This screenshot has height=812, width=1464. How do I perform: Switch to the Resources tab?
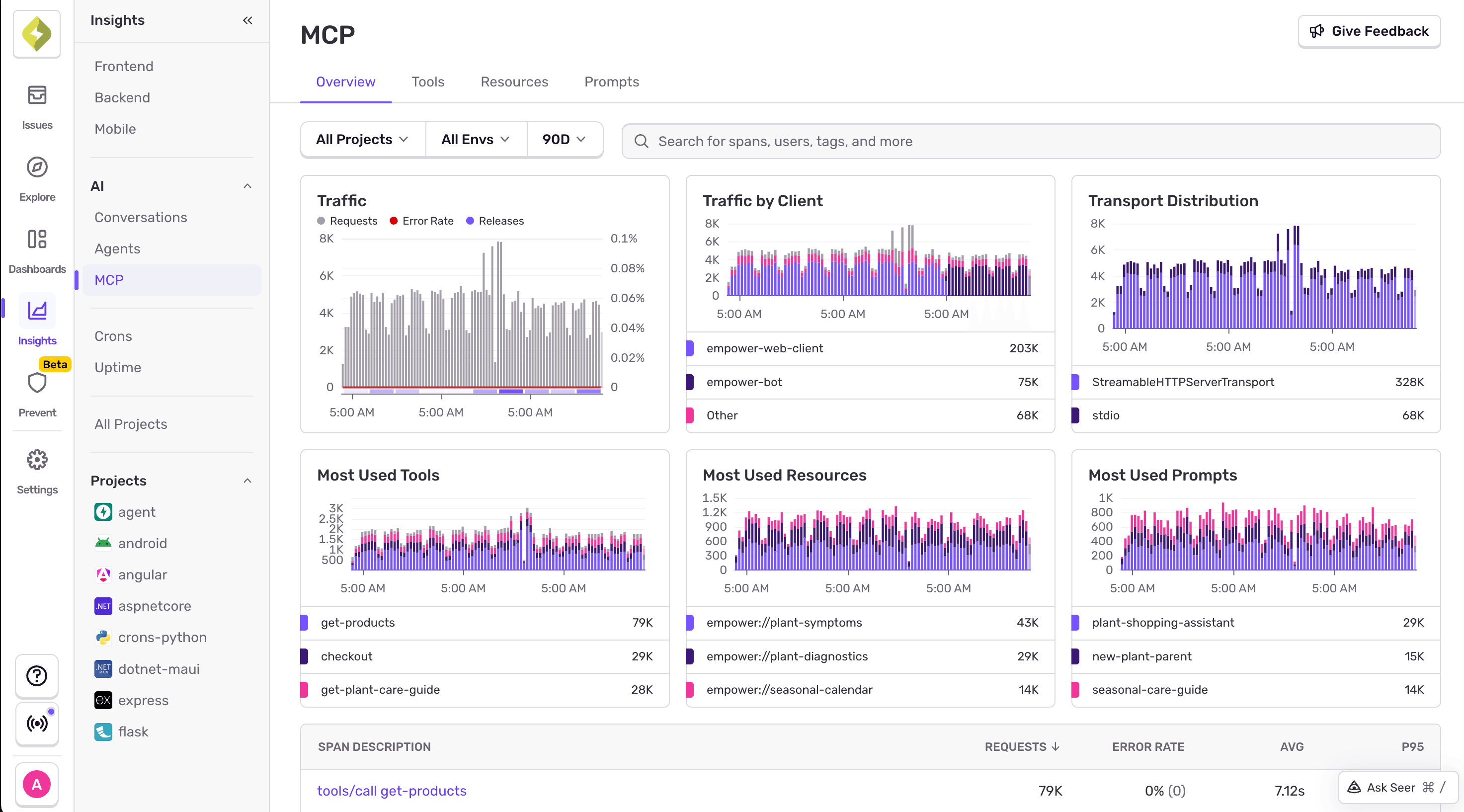[x=514, y=82]
